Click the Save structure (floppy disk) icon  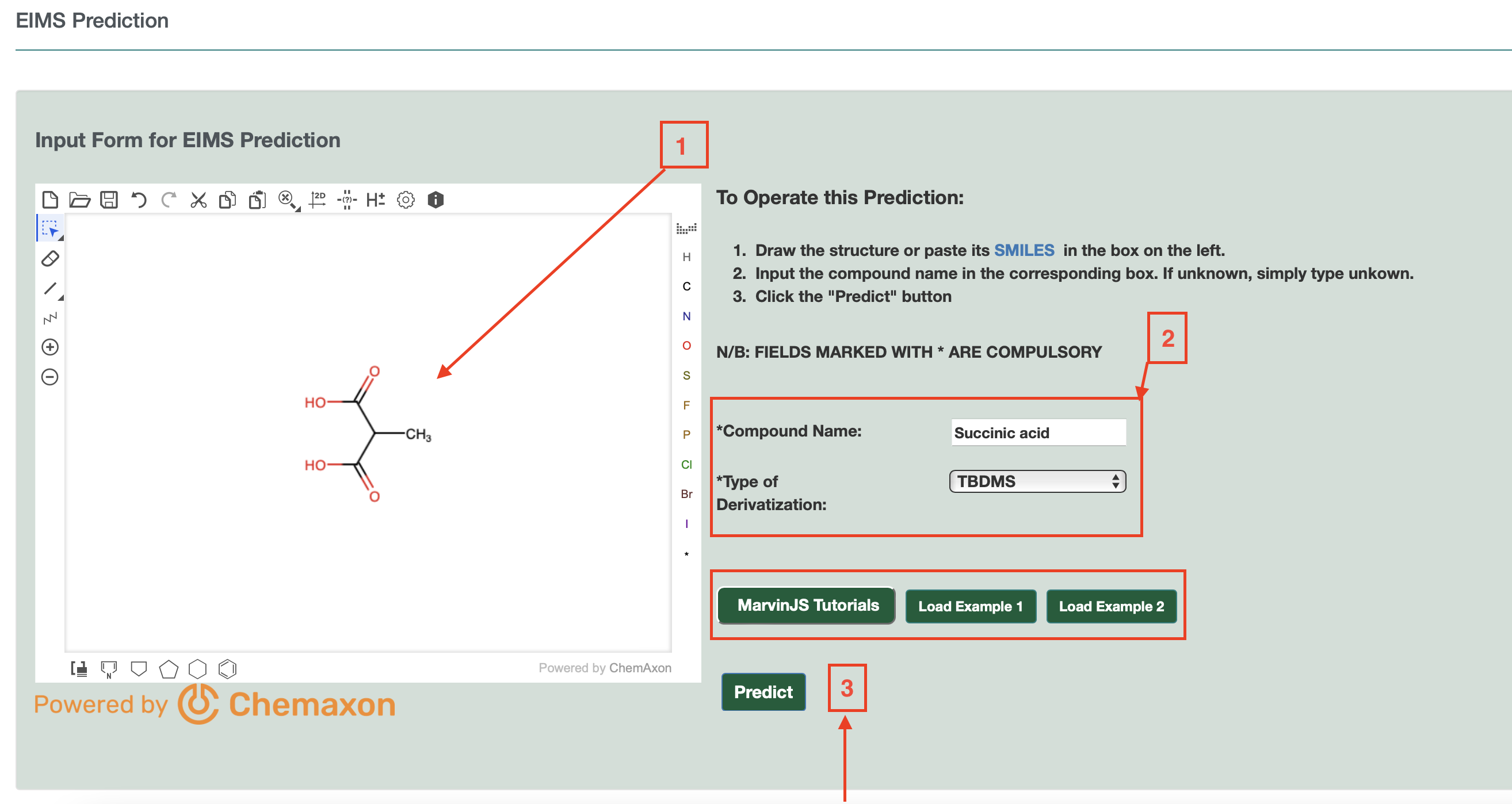[x=109, y=200]
